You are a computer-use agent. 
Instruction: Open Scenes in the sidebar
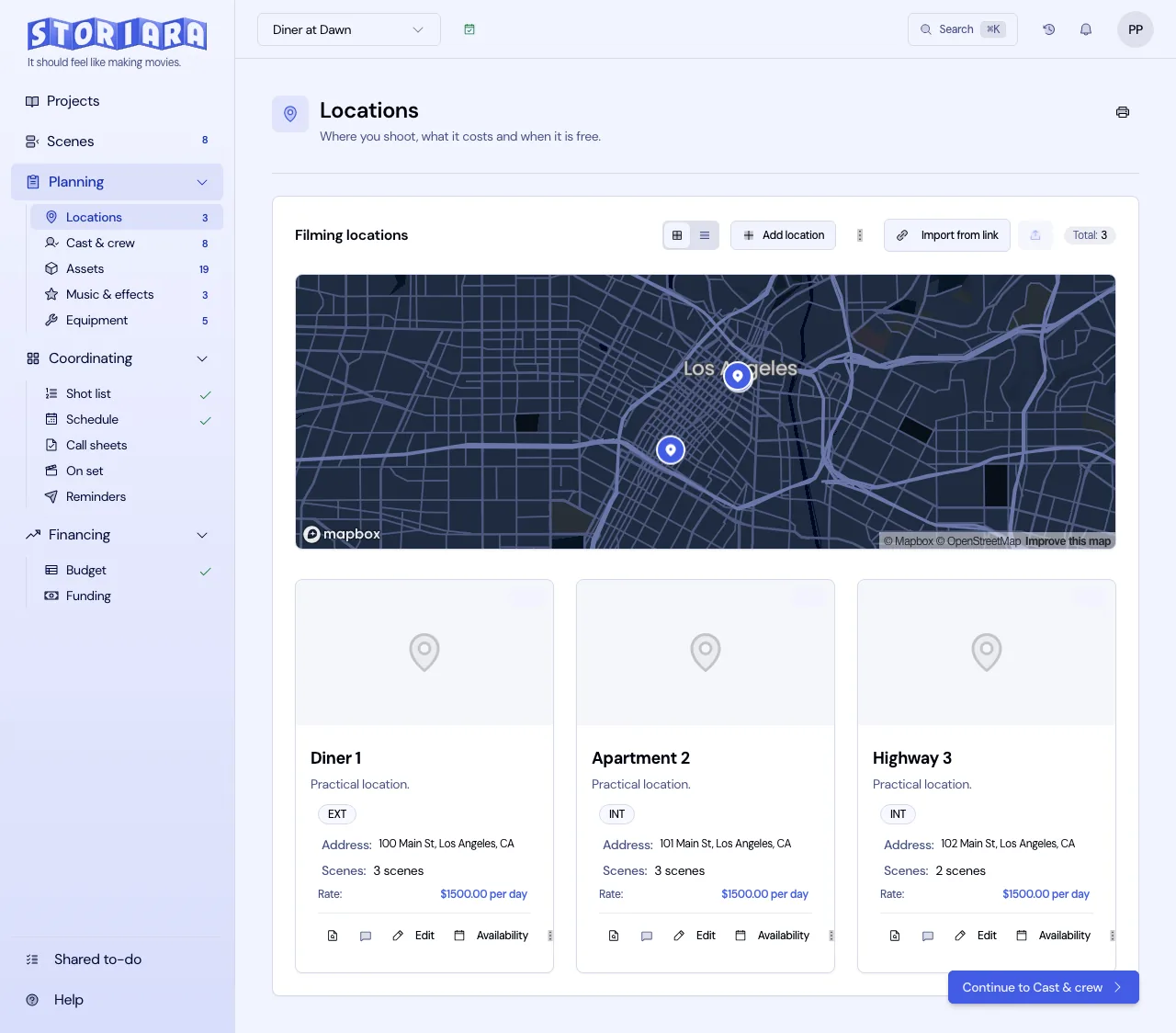click(x=117, y=142)
